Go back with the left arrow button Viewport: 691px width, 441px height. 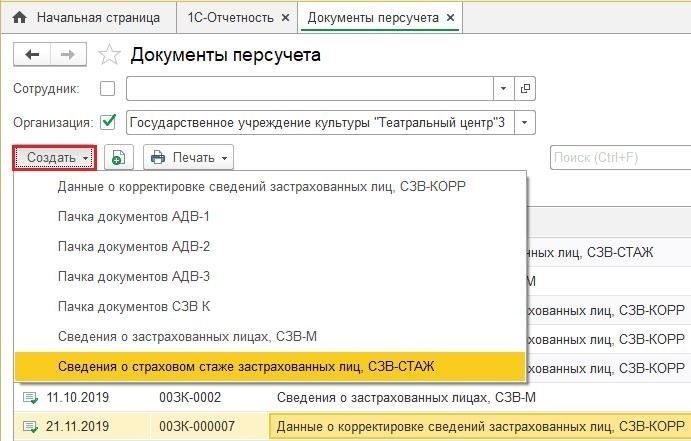(32, 55)
